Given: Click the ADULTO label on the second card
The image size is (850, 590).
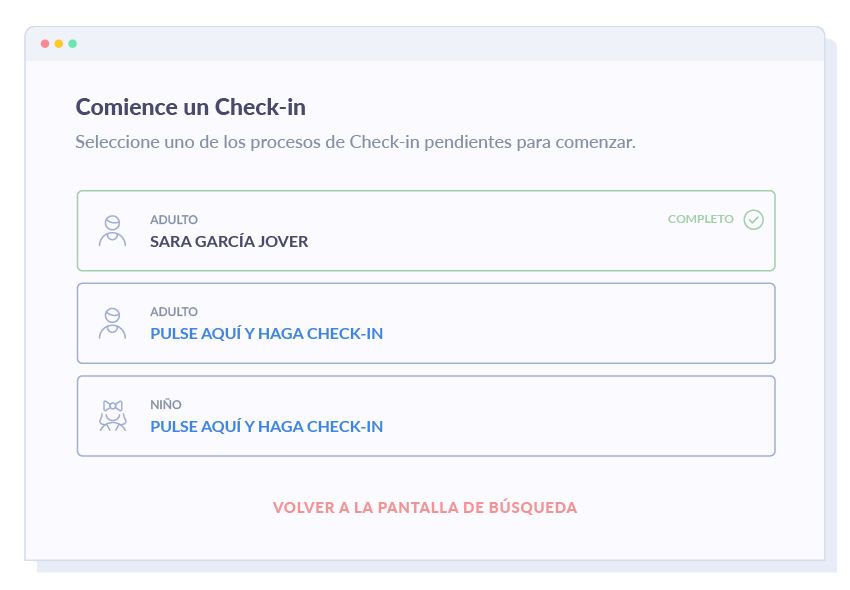Looking at the screenshot, I should pos(174,312).
